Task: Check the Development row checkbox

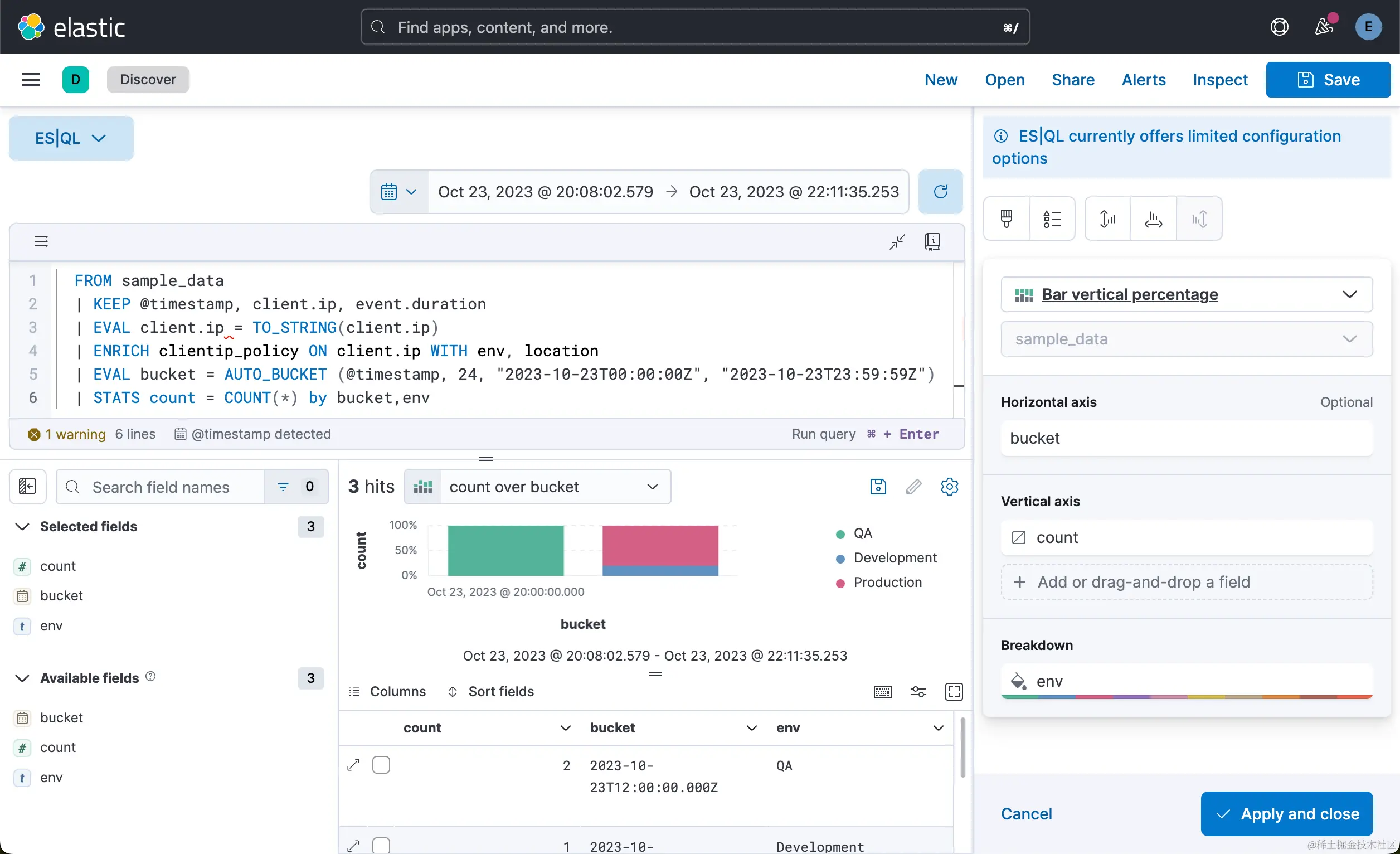Action: pyautogui.click(x=381, y=845)
